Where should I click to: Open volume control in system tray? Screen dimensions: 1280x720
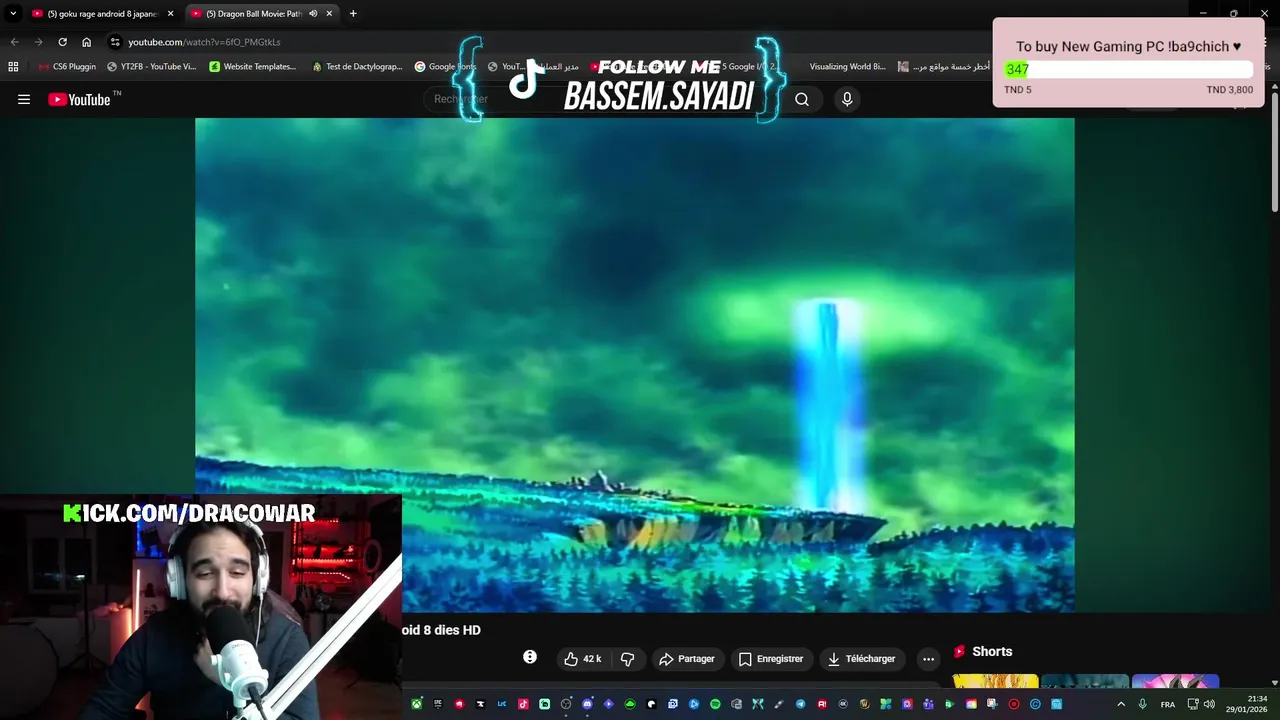tap(1209, 704)
